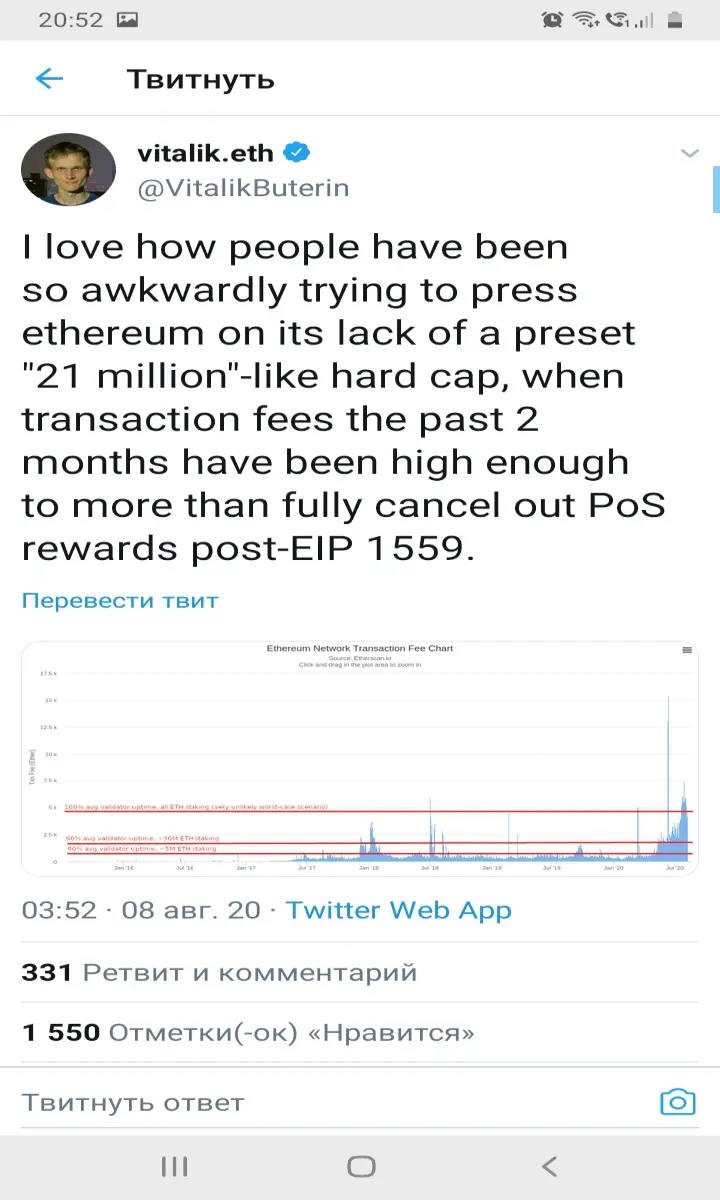Tap Android recent apps button
The image size is (720, 1200).
click(175, 1166)
